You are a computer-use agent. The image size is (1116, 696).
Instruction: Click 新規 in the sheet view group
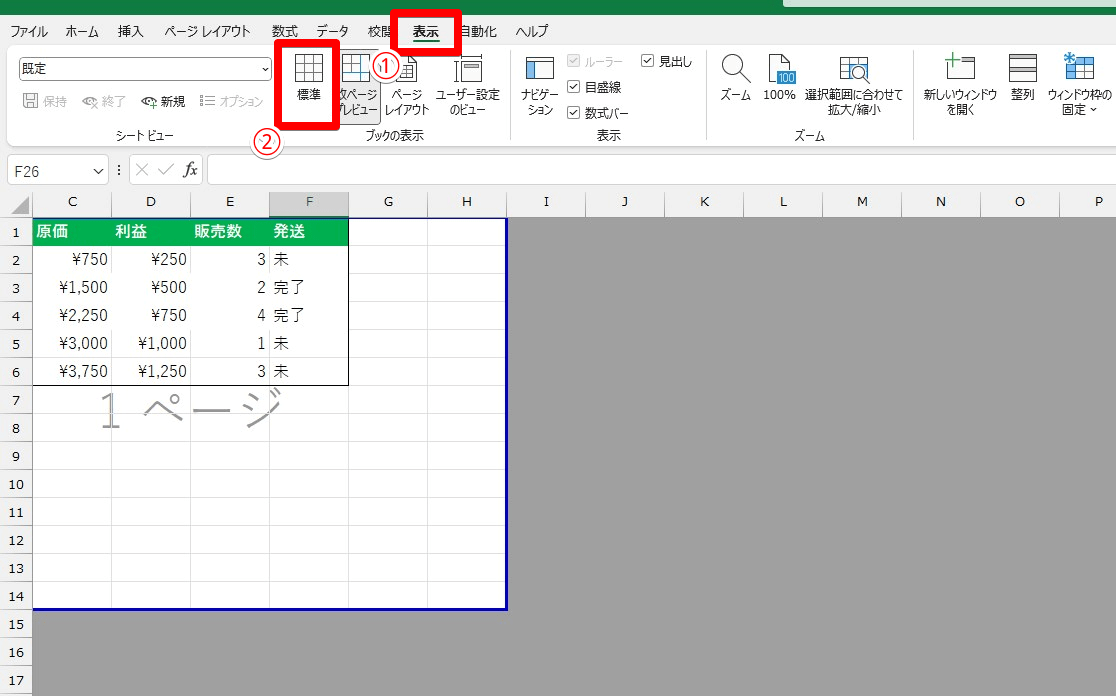(x=163, y=101)
